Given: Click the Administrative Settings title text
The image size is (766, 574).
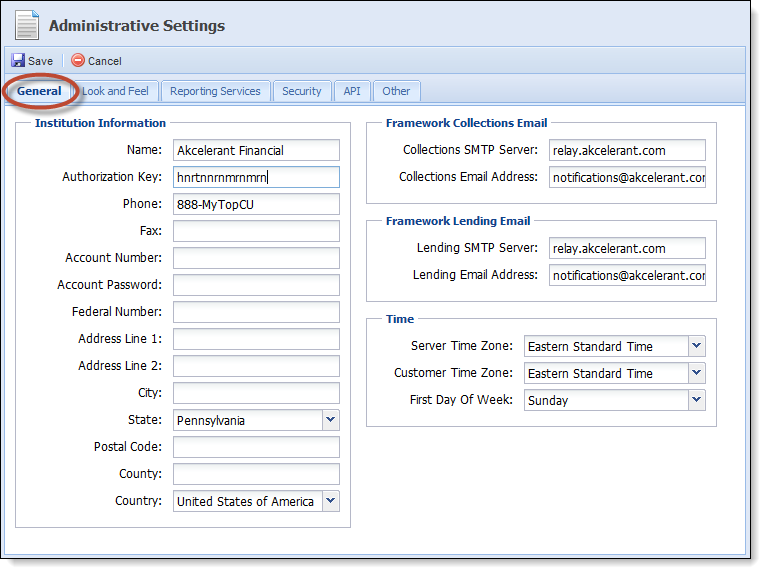Looking at the screenshot, I should [137, 26].
